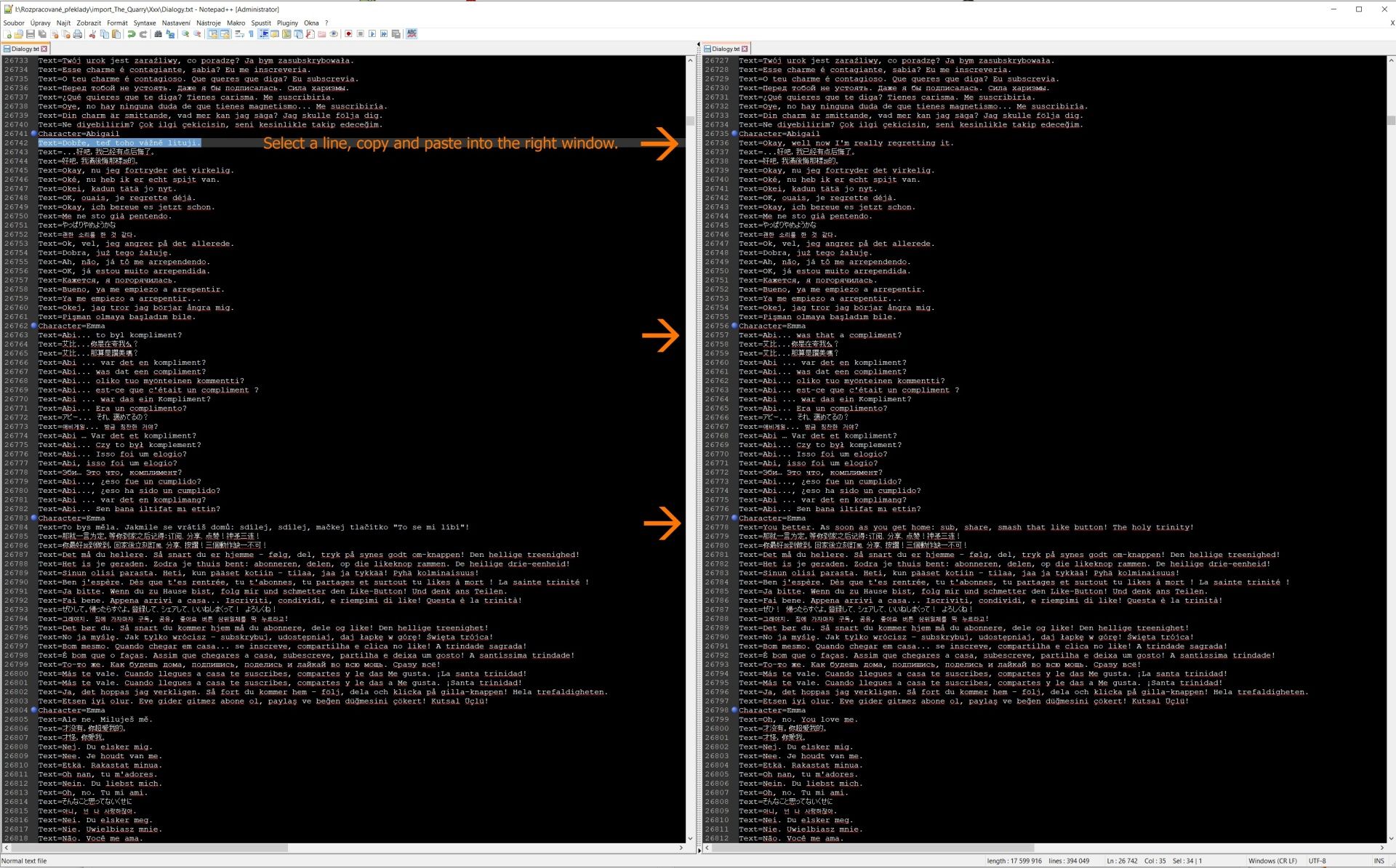Click the Save All toolbar icon

point(41,34)
